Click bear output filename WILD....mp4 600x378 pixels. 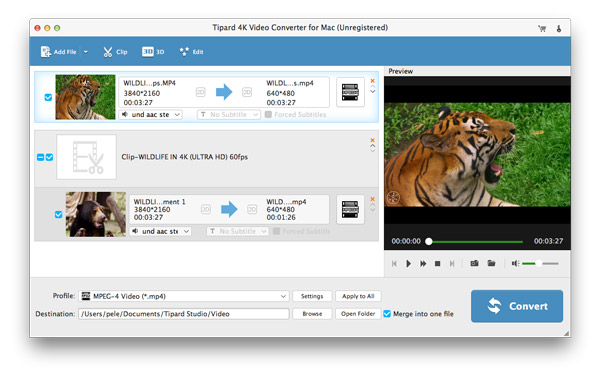(x=286, y=202)
